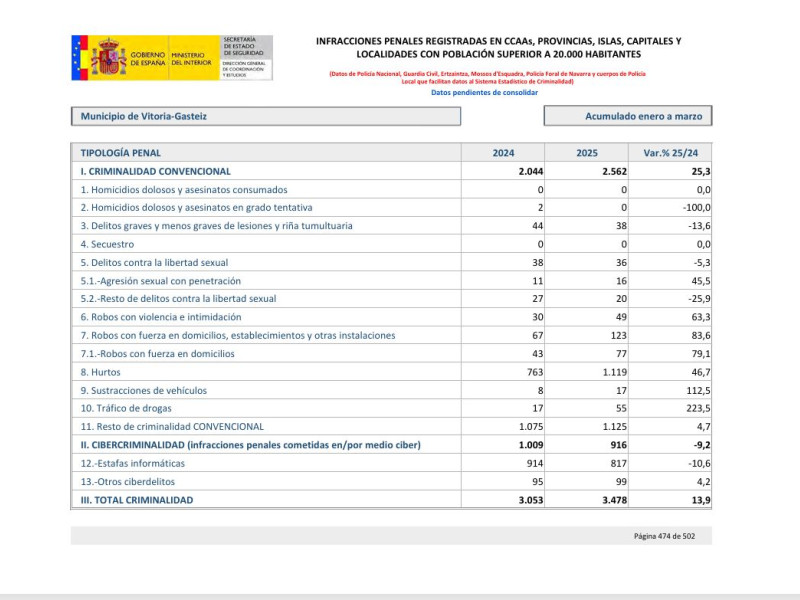Select '7. Robos con fuerza en domicilios, establecimientos' row
The image size is (800, 600).
[238, 336]
